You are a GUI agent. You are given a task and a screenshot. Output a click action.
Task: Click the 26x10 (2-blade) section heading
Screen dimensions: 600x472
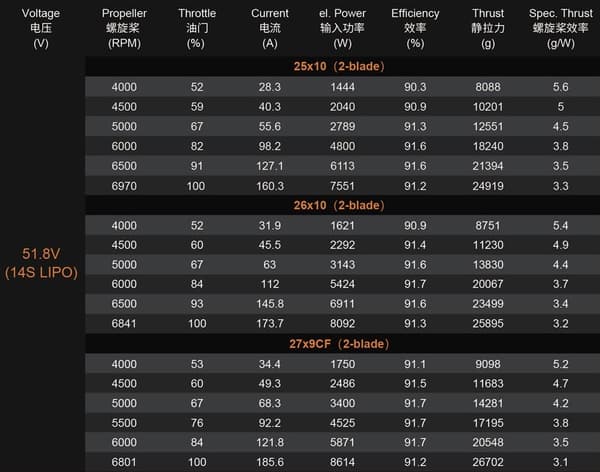pyautogui.click(x=339, y=205)
